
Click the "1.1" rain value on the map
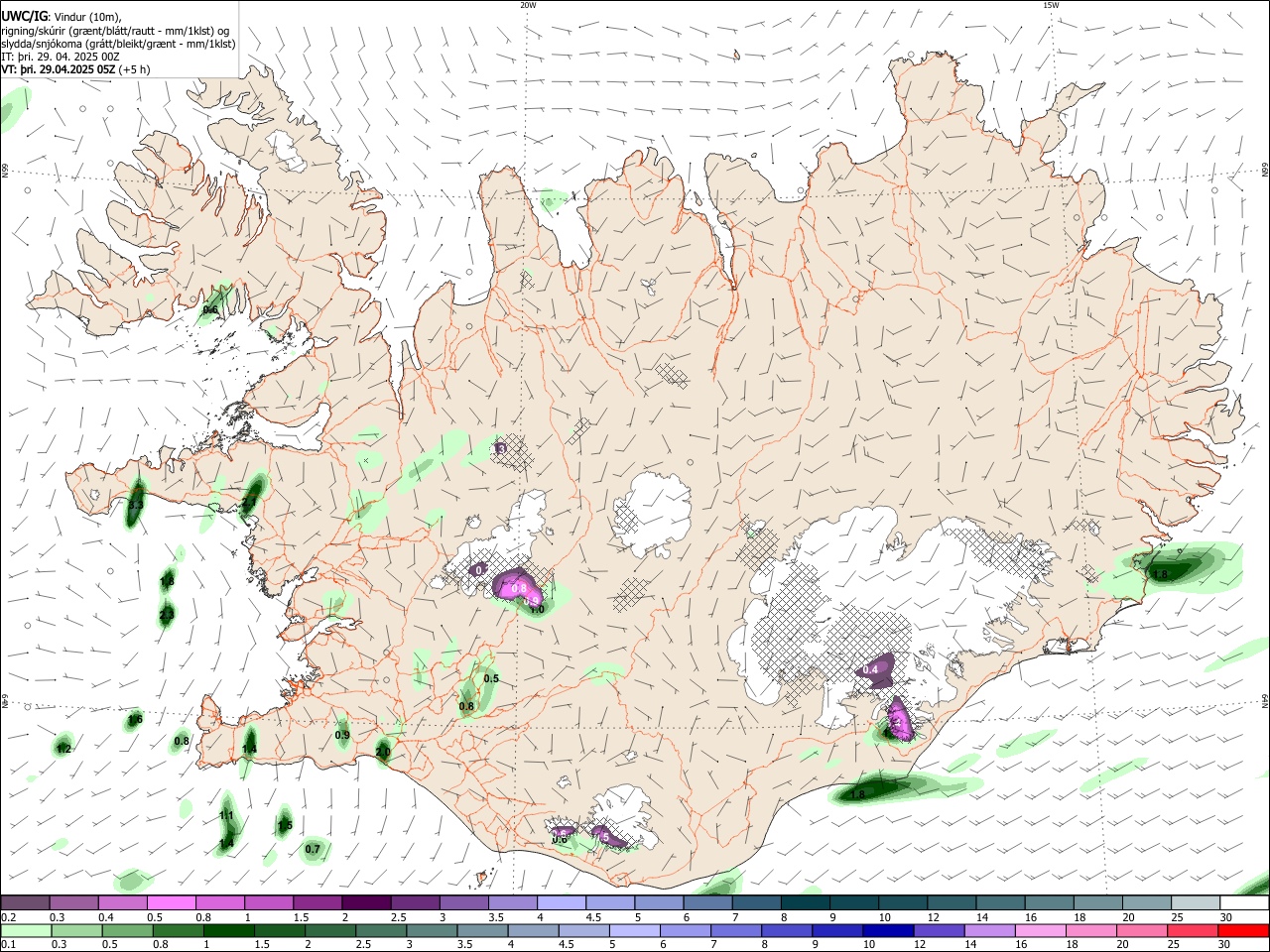[x=226, y=815]
